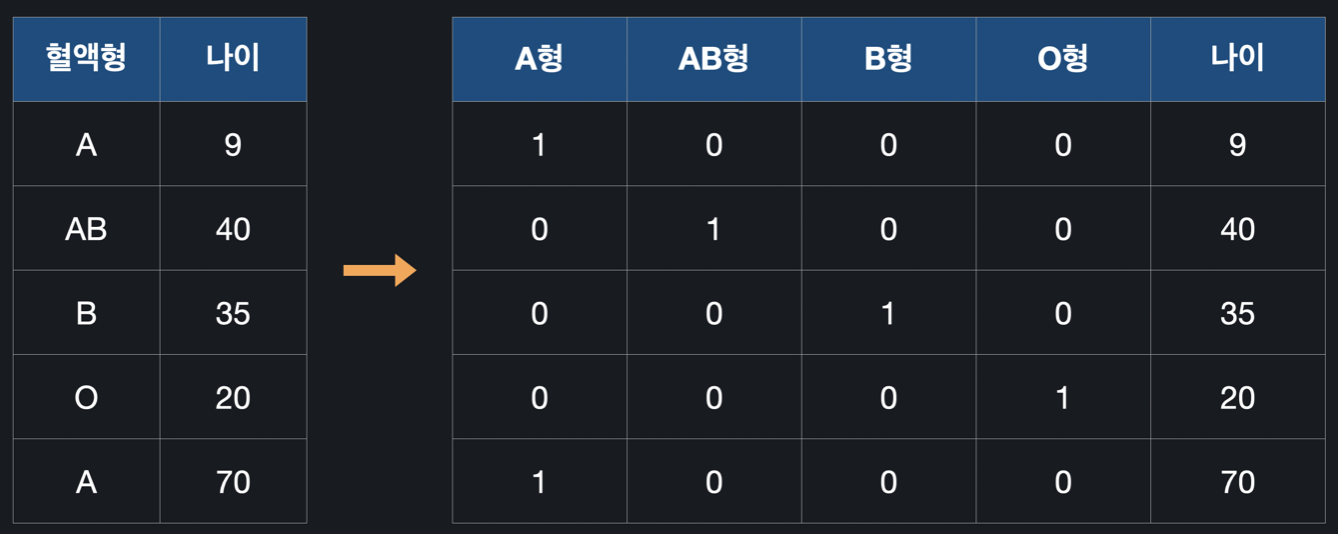Image resolution: width=1338 pixels, height=534 pixels.
Task: Click the left table cell with age 9
Action: pos(233,144)
